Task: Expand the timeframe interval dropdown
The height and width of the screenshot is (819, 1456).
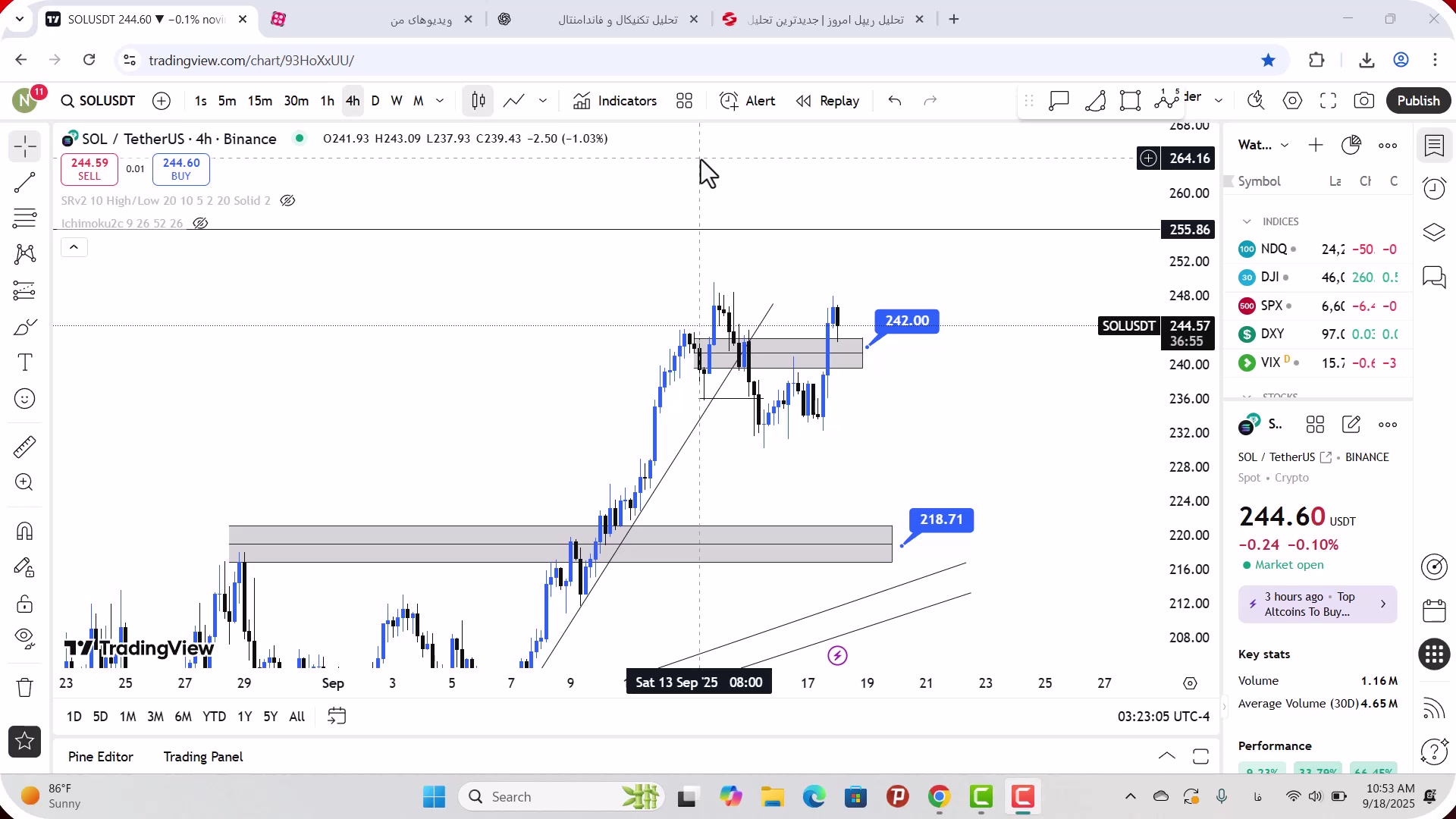Action: pyautogui.click(x=440, y=101)
